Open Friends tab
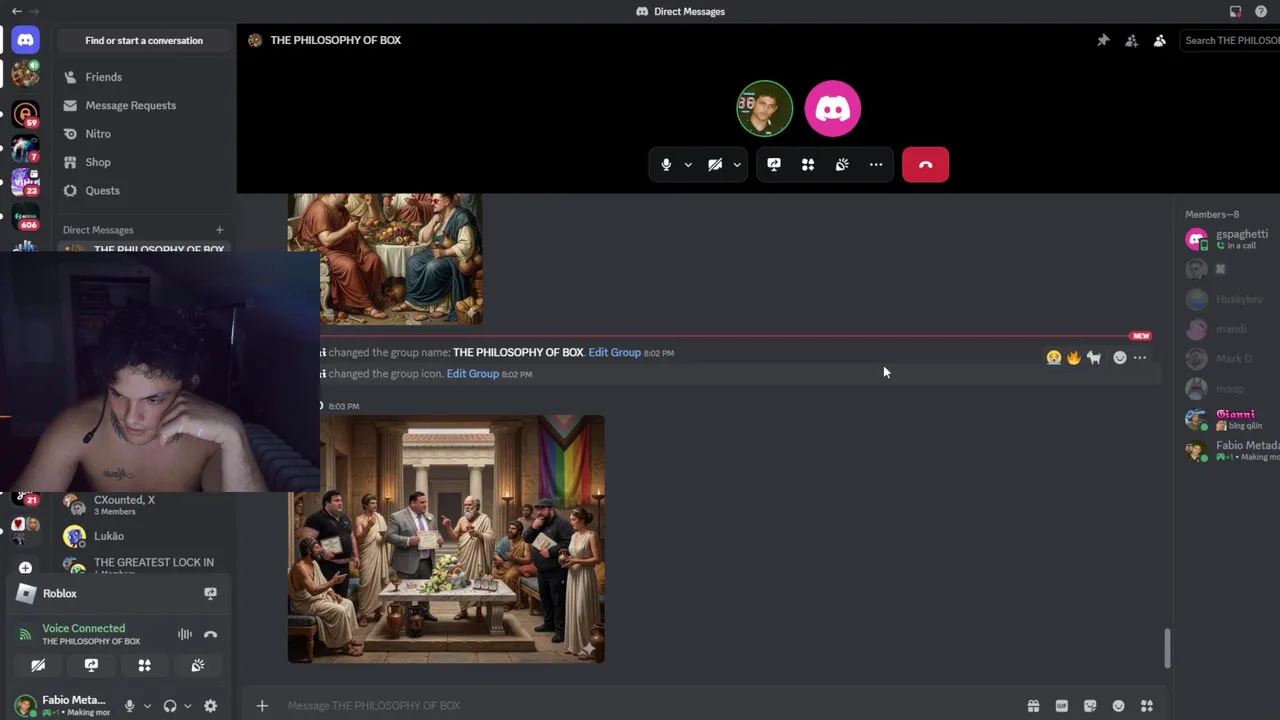 [146, 77]
